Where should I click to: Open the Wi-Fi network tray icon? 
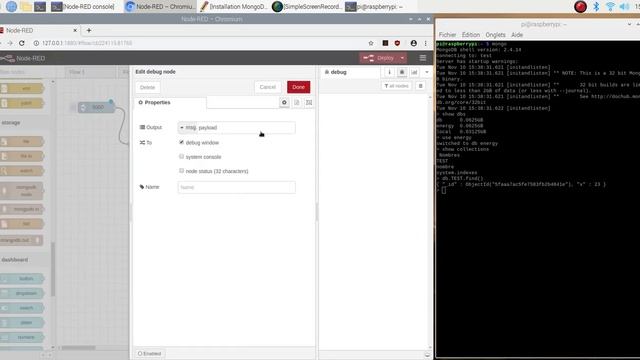click(610, 7)
